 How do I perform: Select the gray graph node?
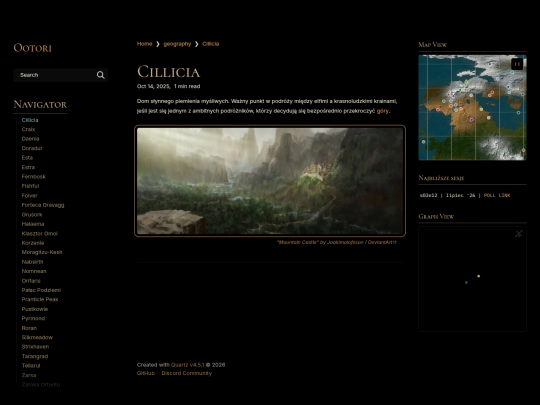[466, 282]
